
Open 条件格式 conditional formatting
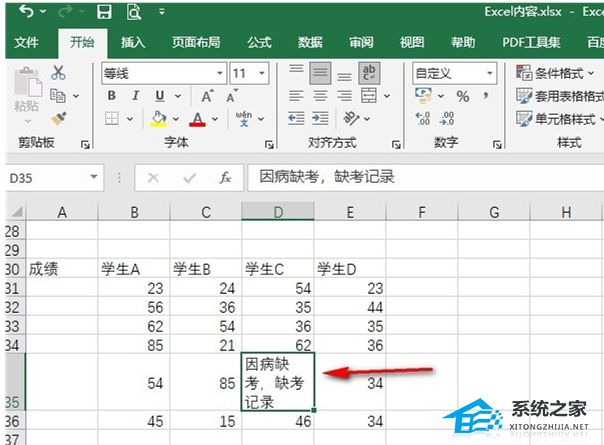pos(555,73)
